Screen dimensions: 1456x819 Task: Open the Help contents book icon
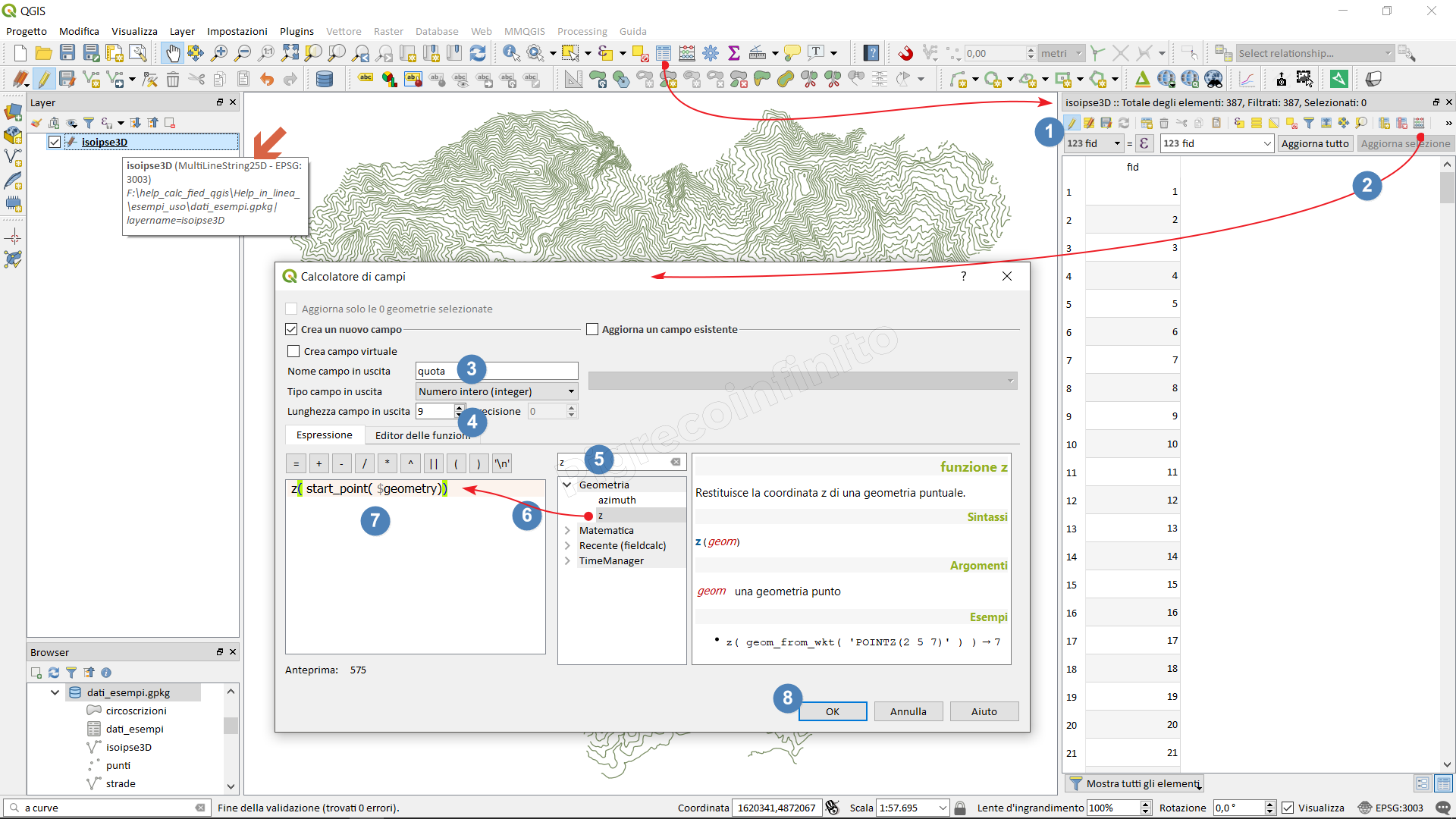point(872,53)
